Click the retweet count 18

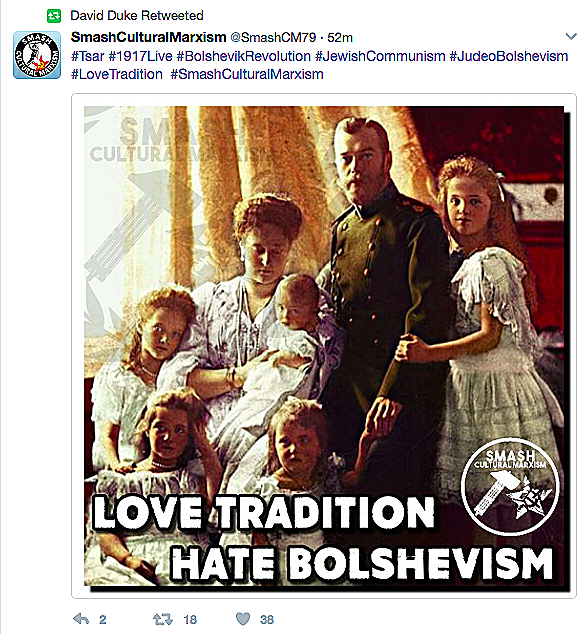coord(190,619)
